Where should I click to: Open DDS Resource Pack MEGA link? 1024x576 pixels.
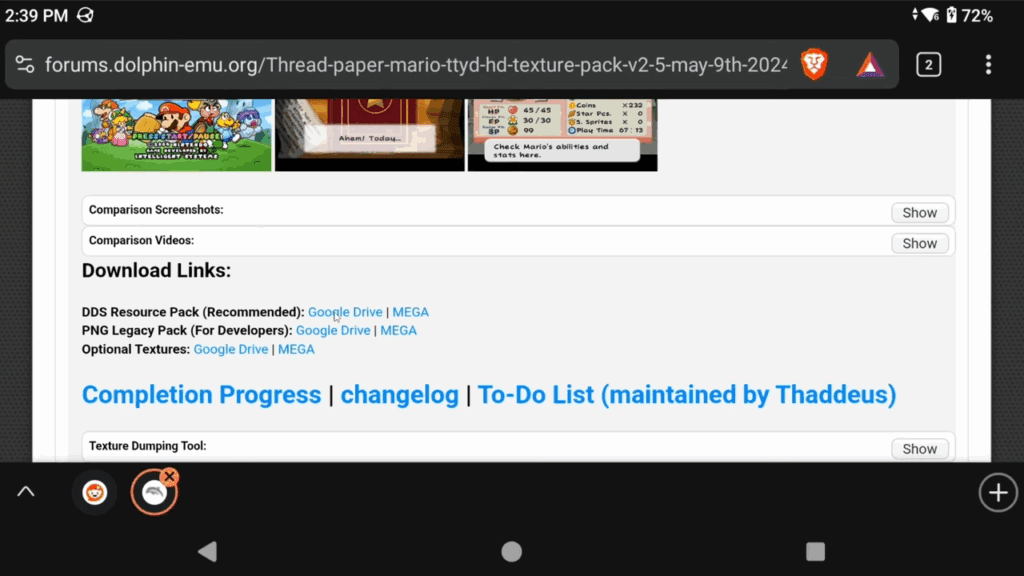click(x=410, y=312)
